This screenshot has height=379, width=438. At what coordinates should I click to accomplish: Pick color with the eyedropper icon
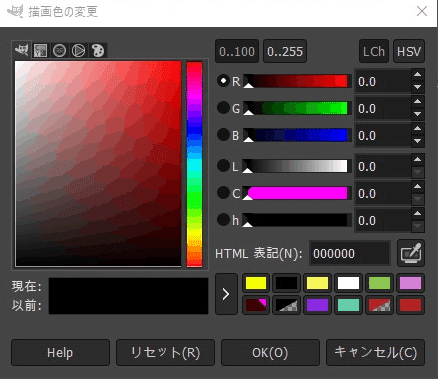411,253
